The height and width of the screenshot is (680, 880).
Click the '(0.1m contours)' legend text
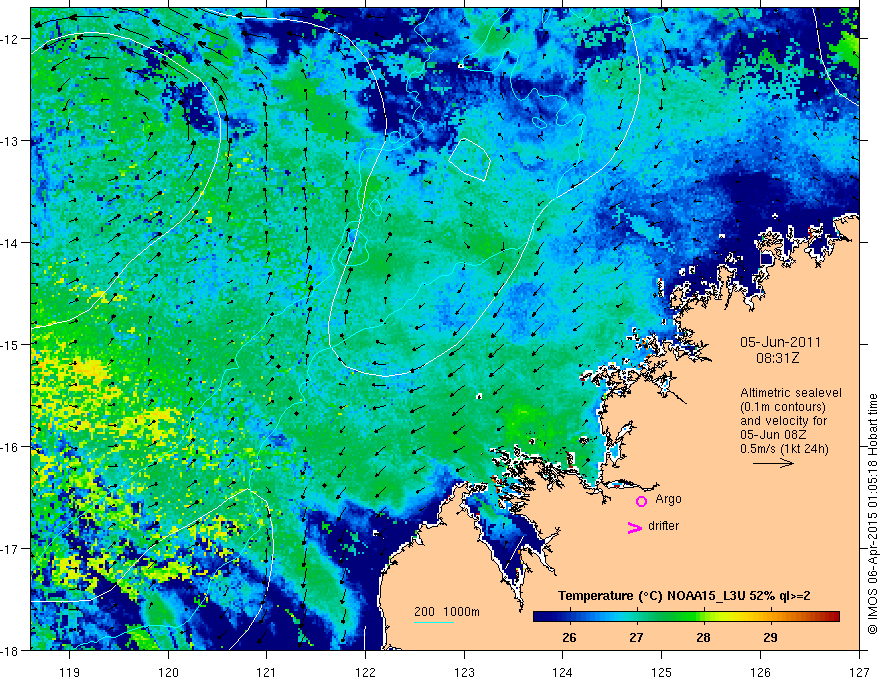click(783, 407)
